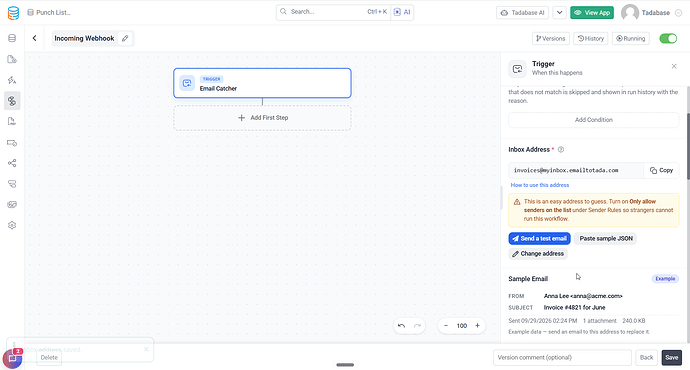The height and width of the screenshot is (370, 690).
Task: Open the share nodes sidebar icon
Action: point(12,163)
